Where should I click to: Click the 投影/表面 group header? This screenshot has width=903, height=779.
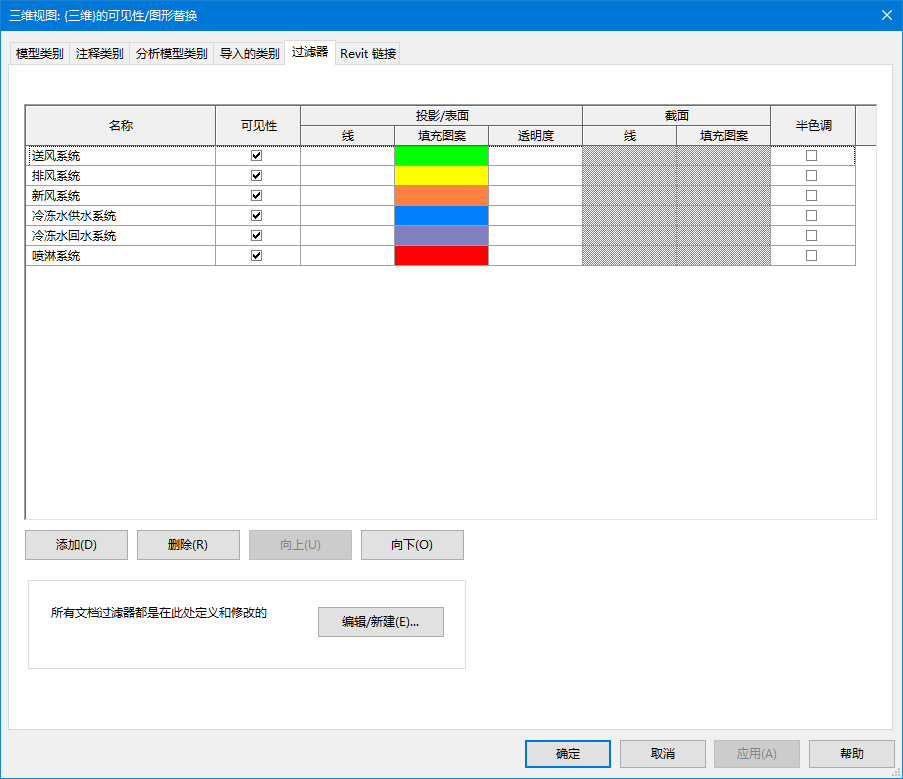click(442, 116)
